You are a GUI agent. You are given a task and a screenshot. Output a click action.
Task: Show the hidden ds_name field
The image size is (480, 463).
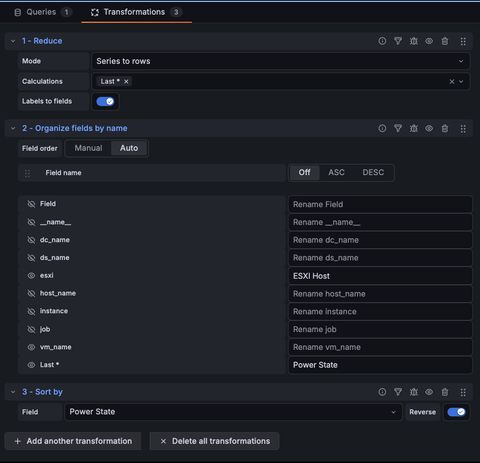tap(31, 258)
